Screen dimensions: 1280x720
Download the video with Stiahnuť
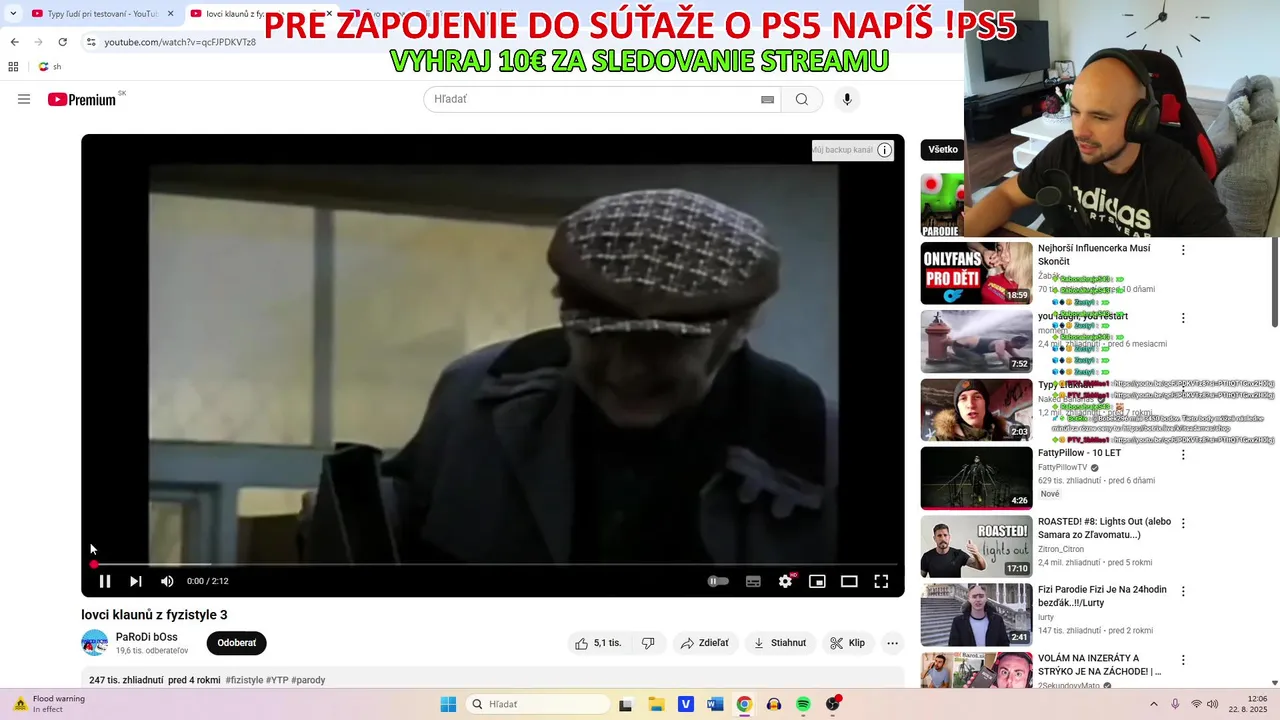tap(780, 643)
